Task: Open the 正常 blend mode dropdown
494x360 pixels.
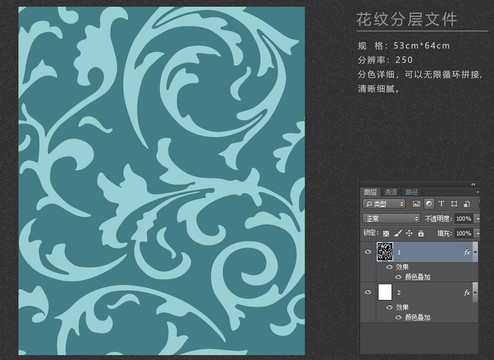Action: (391, 219)
